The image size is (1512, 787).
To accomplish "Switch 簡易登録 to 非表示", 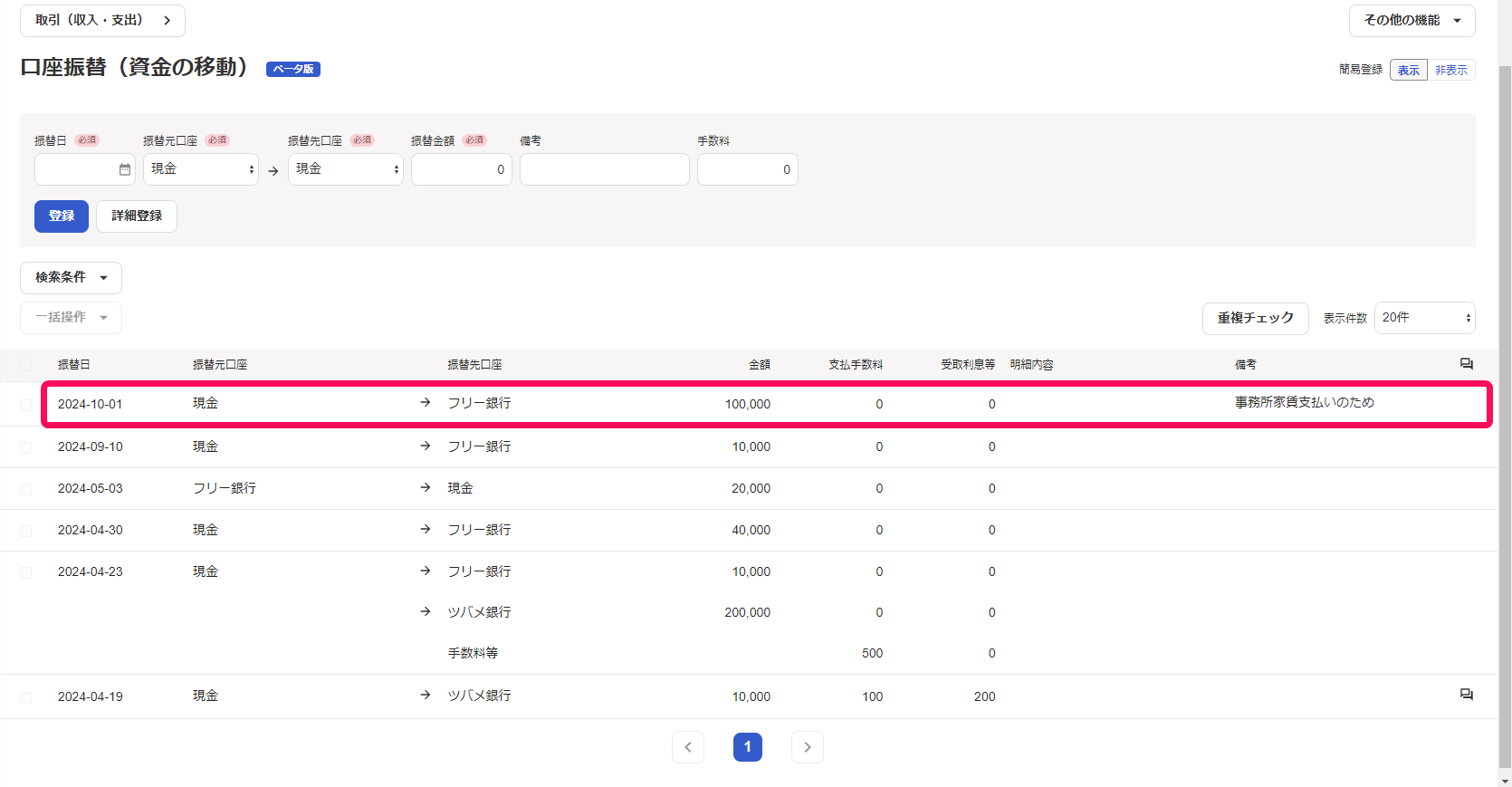I will pyautogui.click(x=1451, y=70).
